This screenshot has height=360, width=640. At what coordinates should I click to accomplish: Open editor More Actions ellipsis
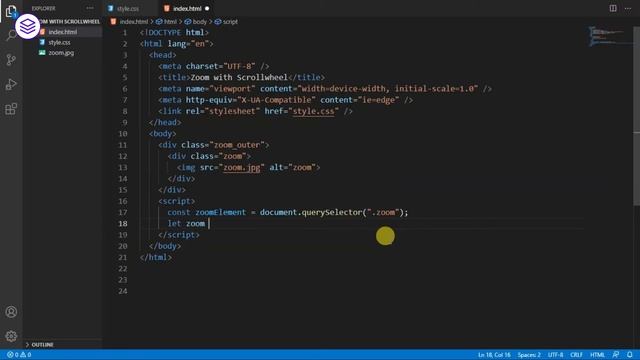[x=628, y=8]
